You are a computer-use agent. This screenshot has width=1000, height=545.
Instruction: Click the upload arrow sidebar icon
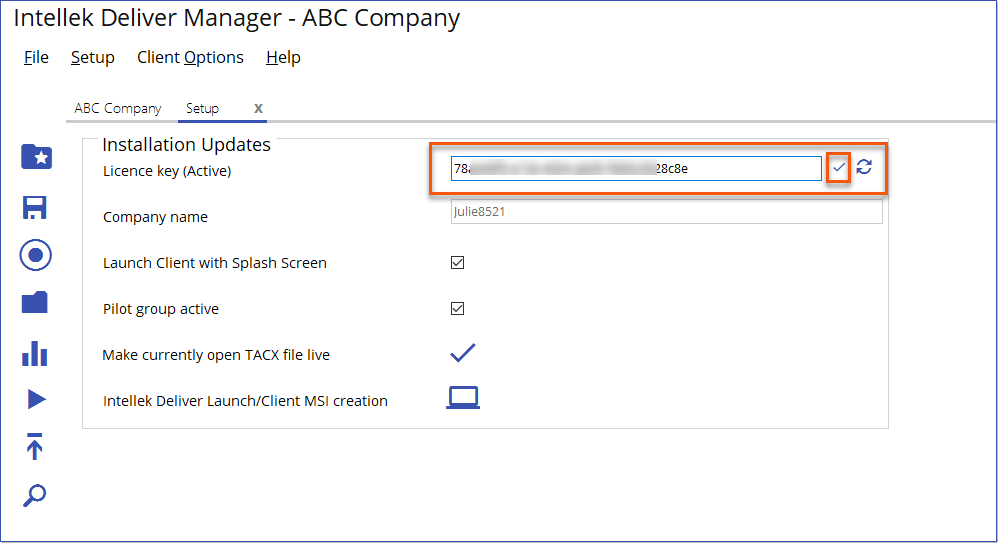(x=34, y=446)
